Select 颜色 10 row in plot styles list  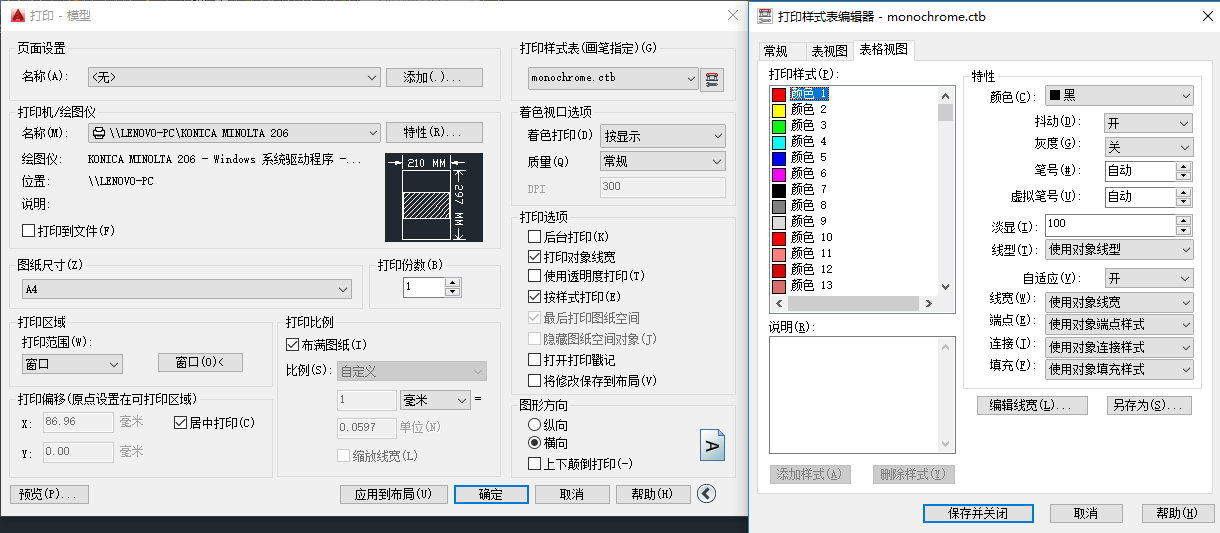tap(853, 237)
